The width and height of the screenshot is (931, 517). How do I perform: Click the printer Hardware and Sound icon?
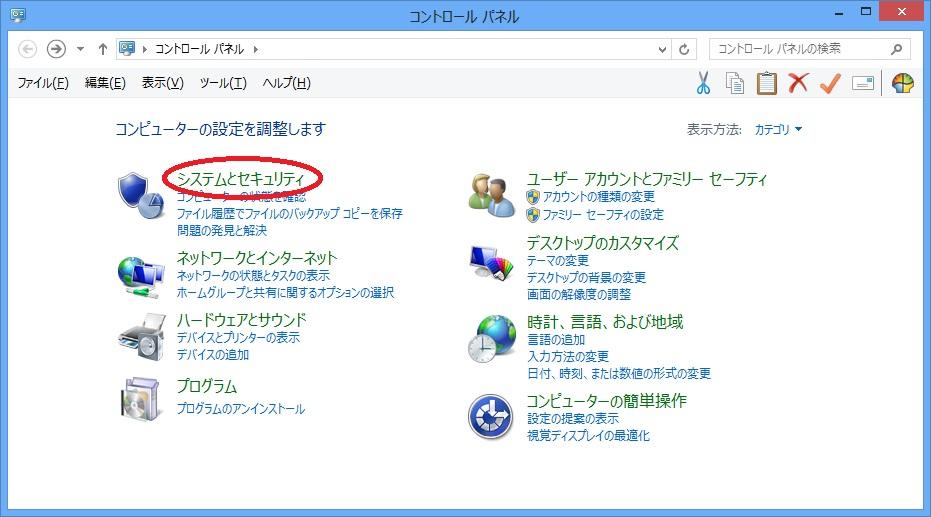[x=142, y=337]
